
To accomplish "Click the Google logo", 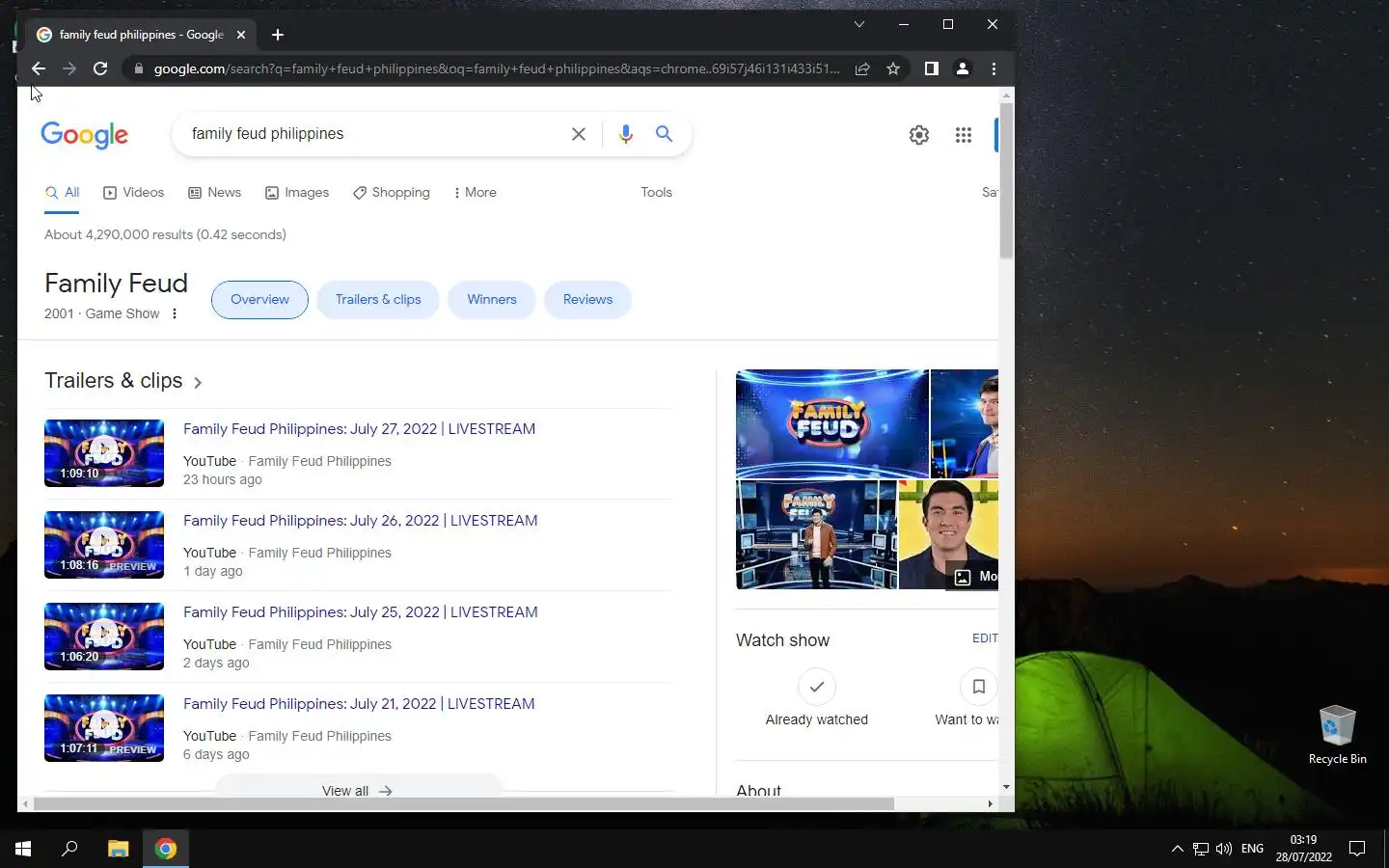I will [x=84, y=135].
